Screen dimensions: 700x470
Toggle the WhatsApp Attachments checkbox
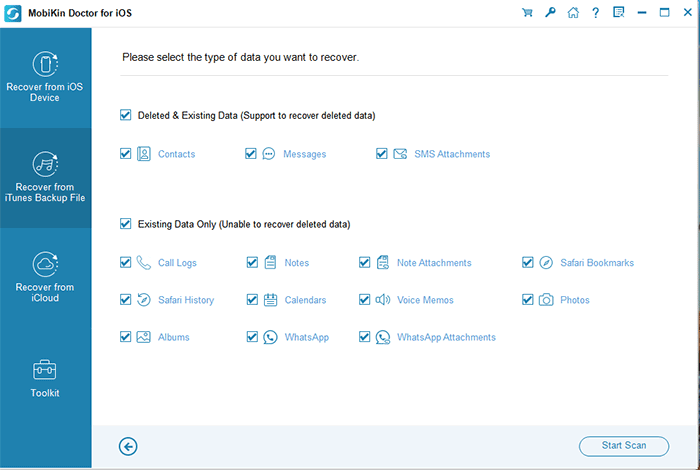click(x=365, y=337)
